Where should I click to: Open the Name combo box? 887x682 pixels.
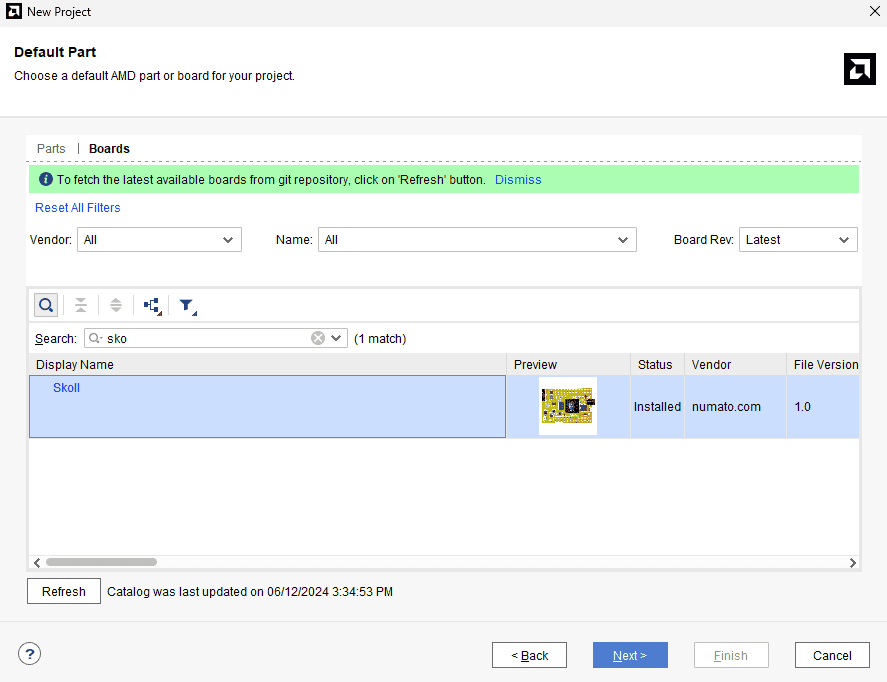click(x=477, y=240)
